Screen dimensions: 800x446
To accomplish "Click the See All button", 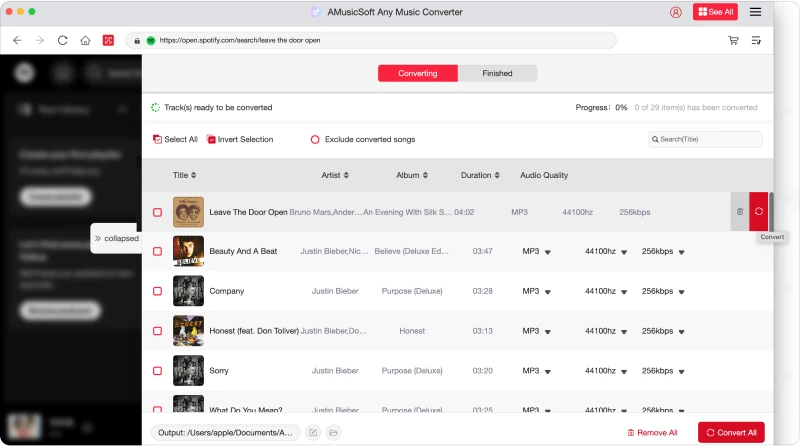I will [715, 12].
